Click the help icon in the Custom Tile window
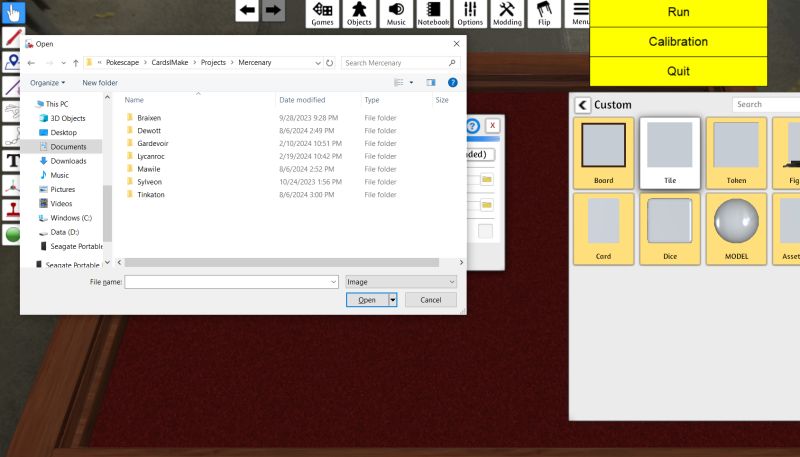This screenshot has height=457, width=800. coord(473,125)
